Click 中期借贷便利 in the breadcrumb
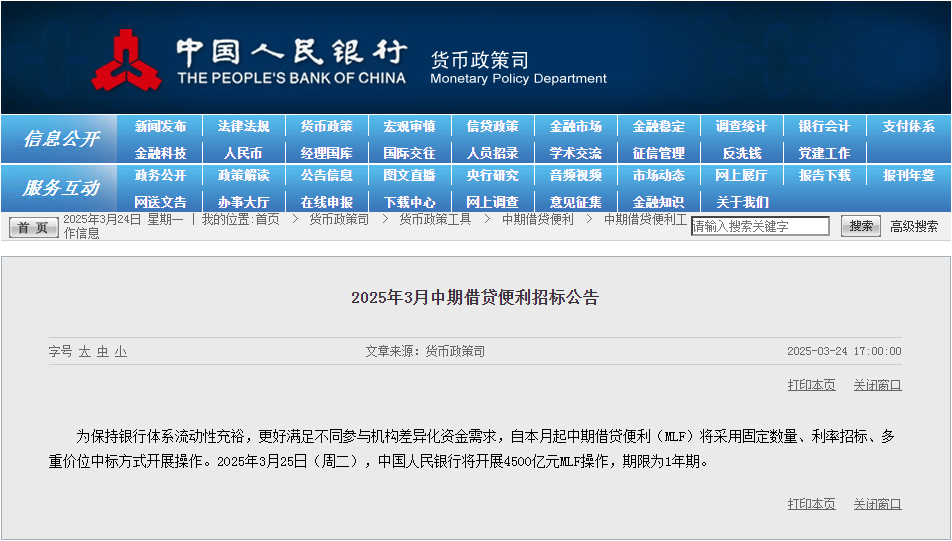This screenshot has height=541, width=952. tap(537, 219)
